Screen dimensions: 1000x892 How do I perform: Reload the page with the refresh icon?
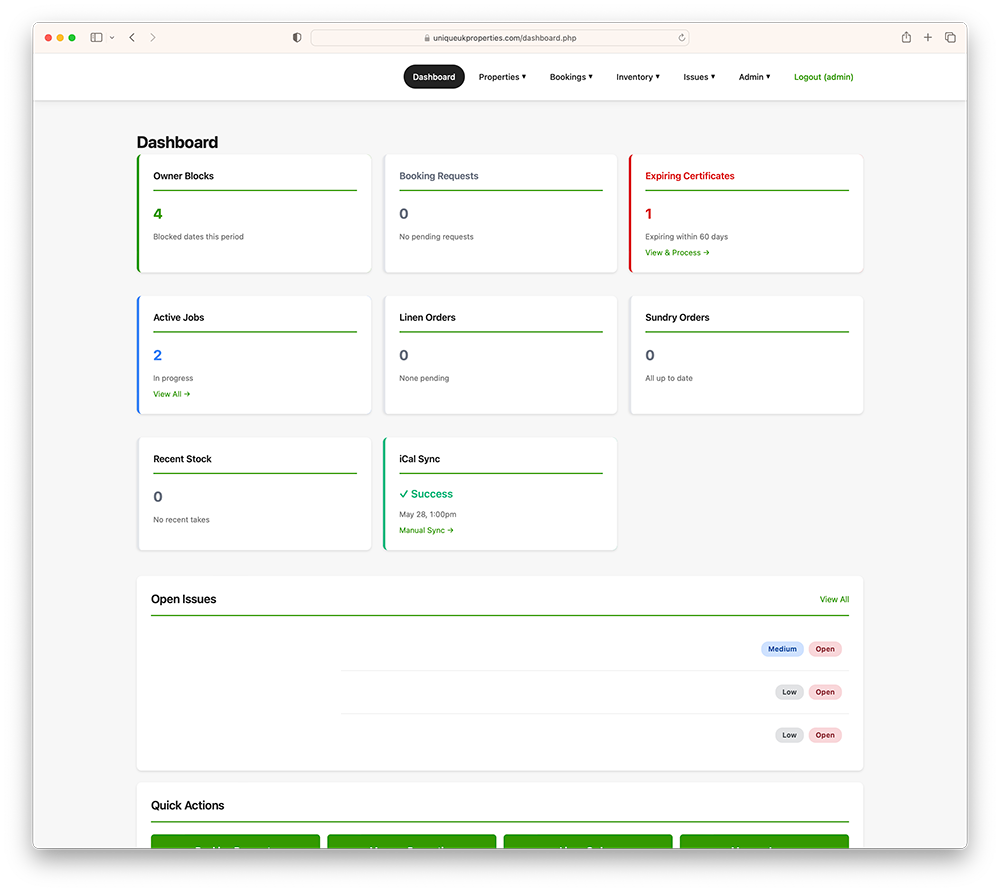tap(682, 38)
